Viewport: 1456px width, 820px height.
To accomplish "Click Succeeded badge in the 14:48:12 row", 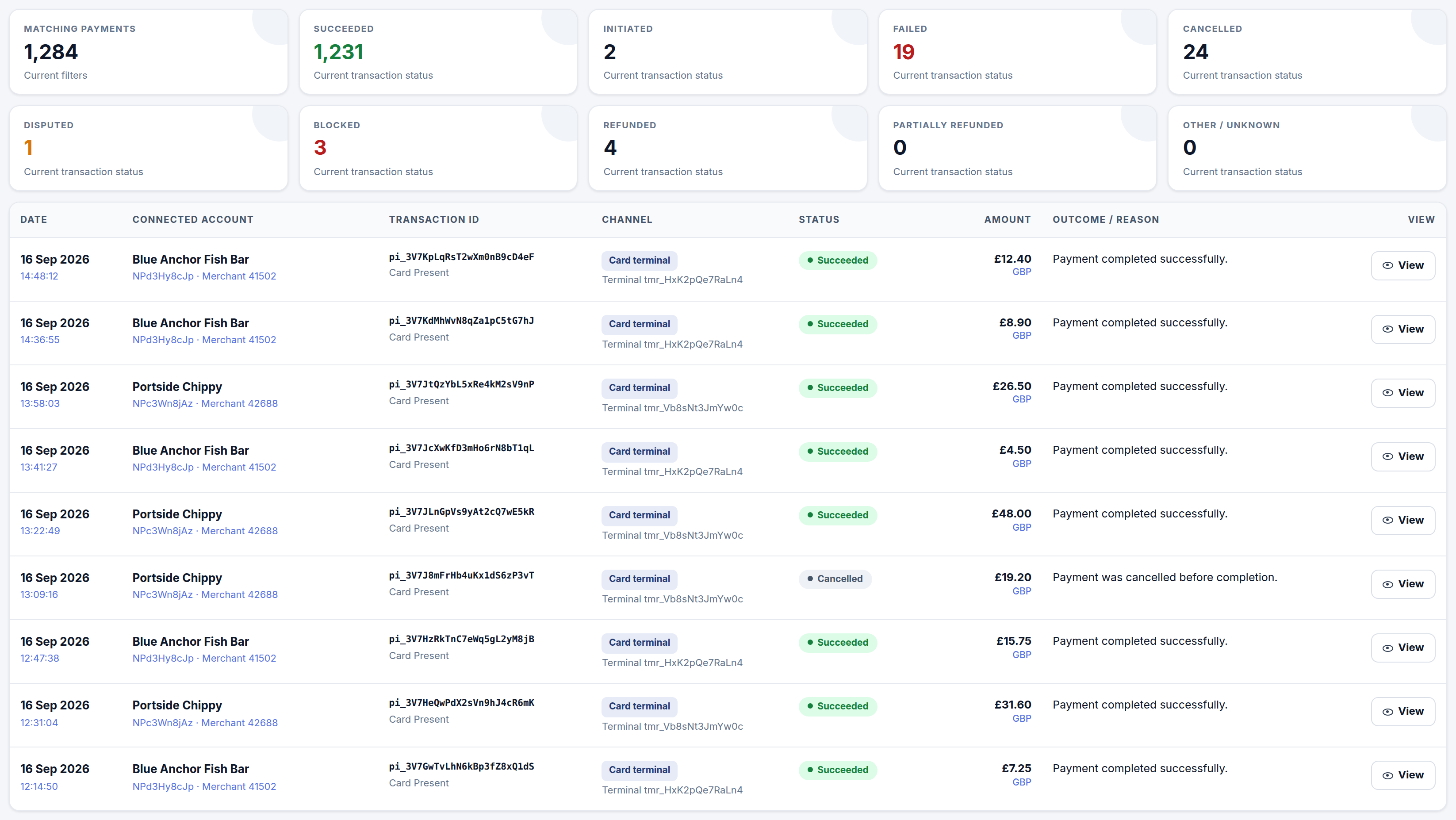I will click(838, 261).
